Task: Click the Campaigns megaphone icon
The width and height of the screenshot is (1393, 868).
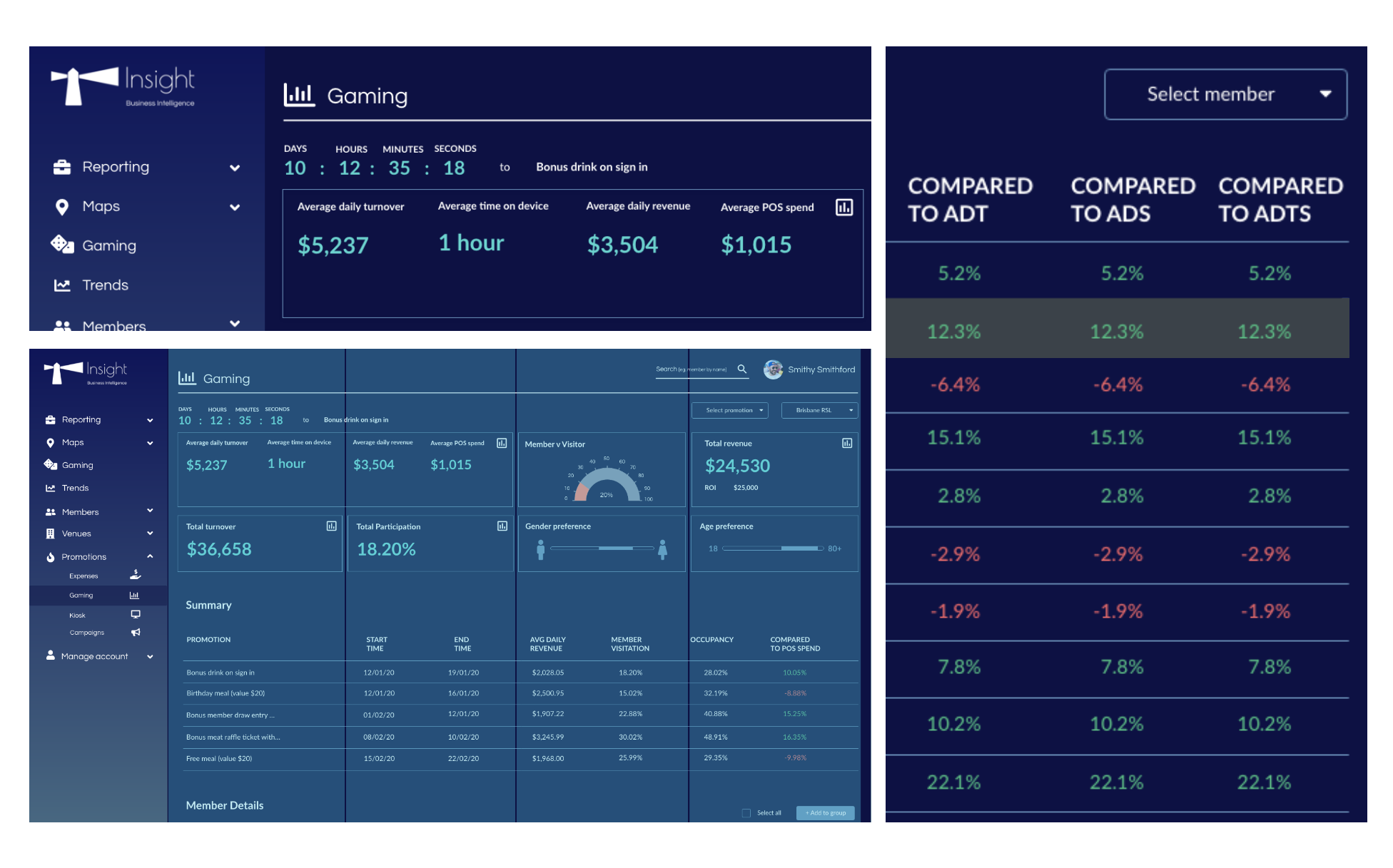Action: click(x=135, y=633)
